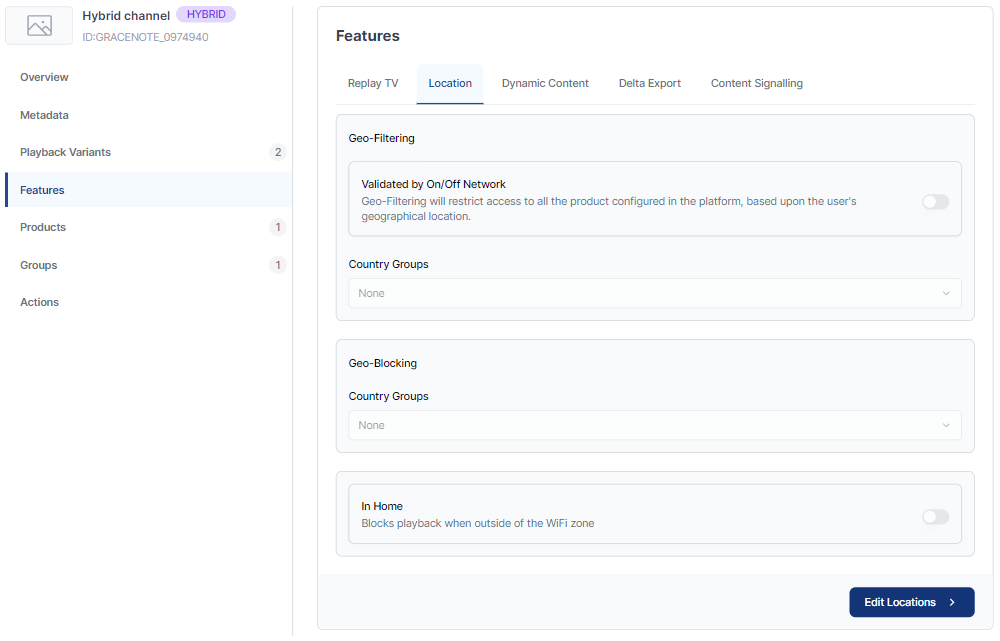The width and height of the screenshot is (1000, 641).
Task: Expand the Geo-Blocking dropdown chevron arrow
Action: pos(946,426)
